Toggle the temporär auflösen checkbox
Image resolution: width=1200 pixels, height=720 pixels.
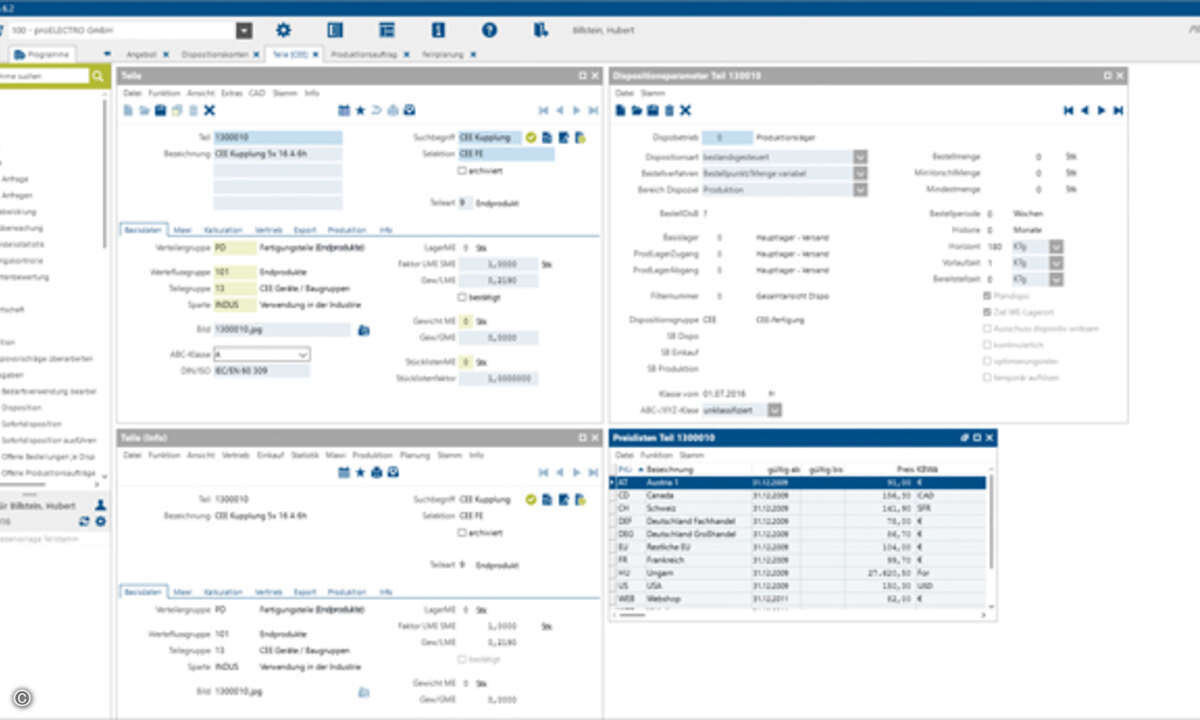(x=987, y=378)
